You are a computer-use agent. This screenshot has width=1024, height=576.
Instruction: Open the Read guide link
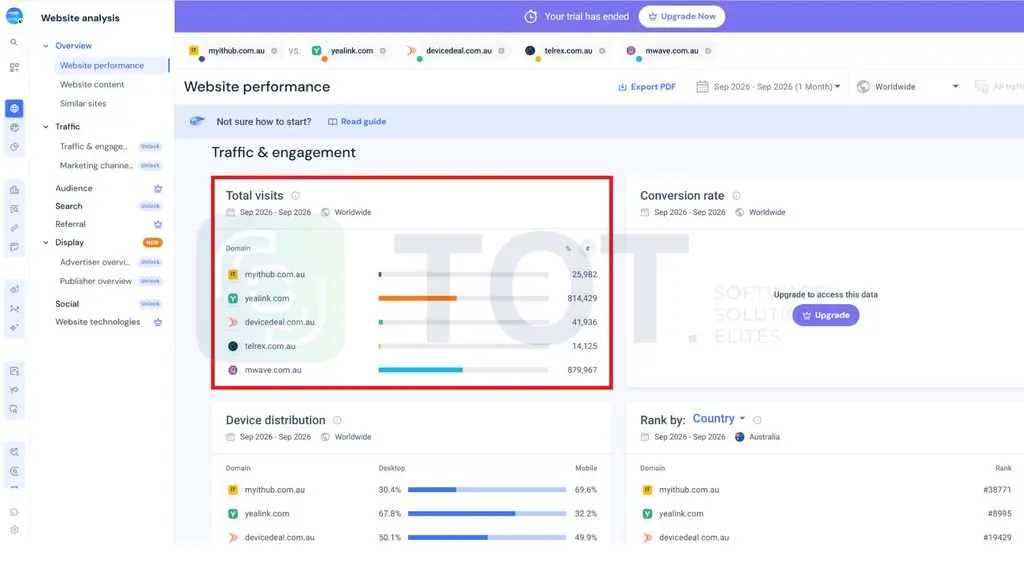[x=357, y=121]
